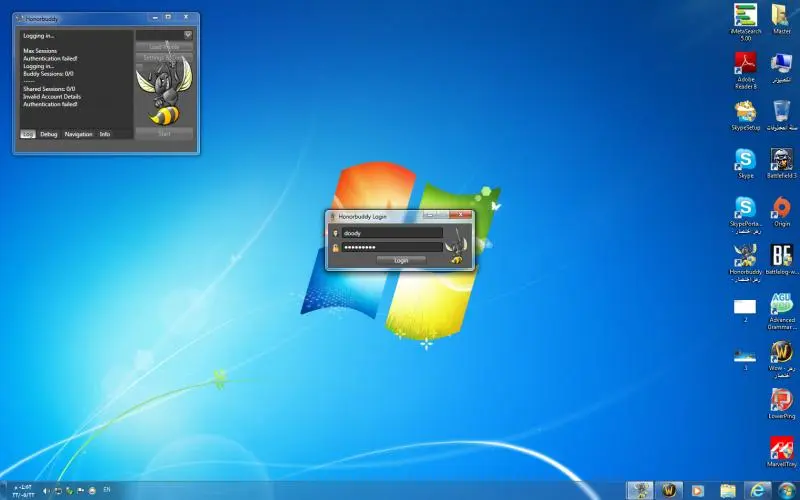The height and width of the screenshot is (500, 800).
Task: Open the Windows Start orb
Action: coord(787,490)
